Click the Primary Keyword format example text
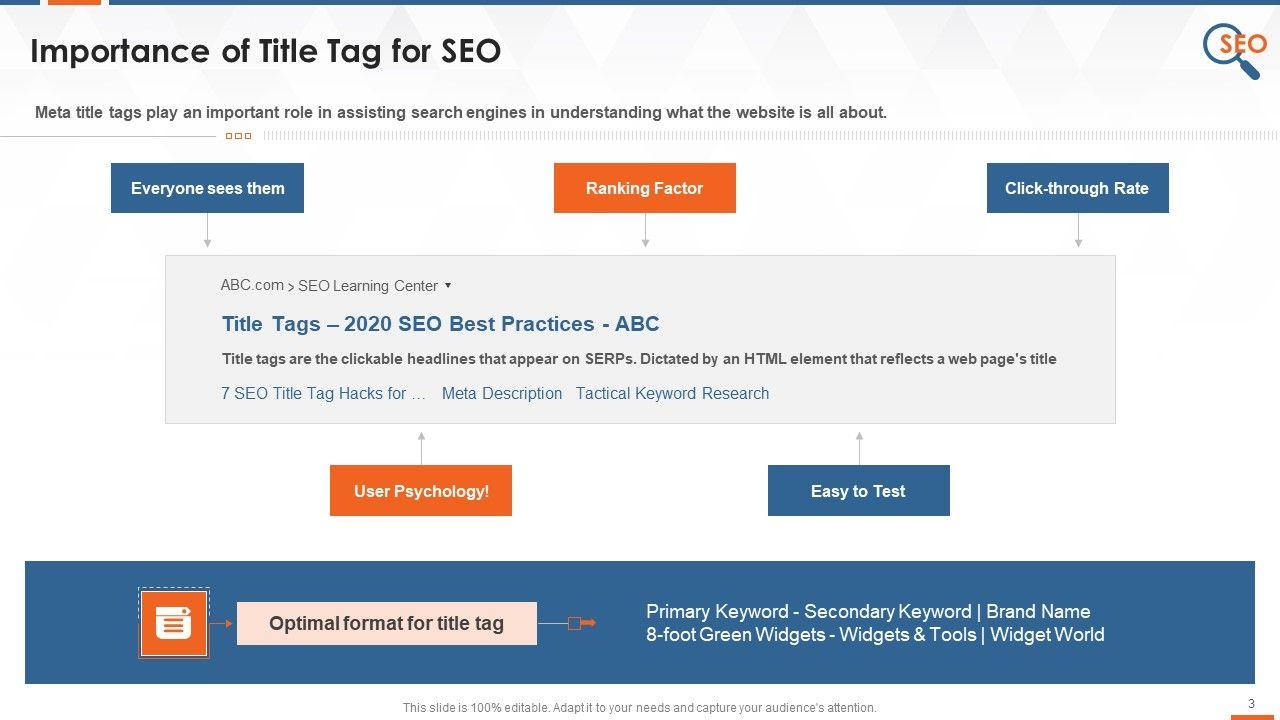 point(868,612)
